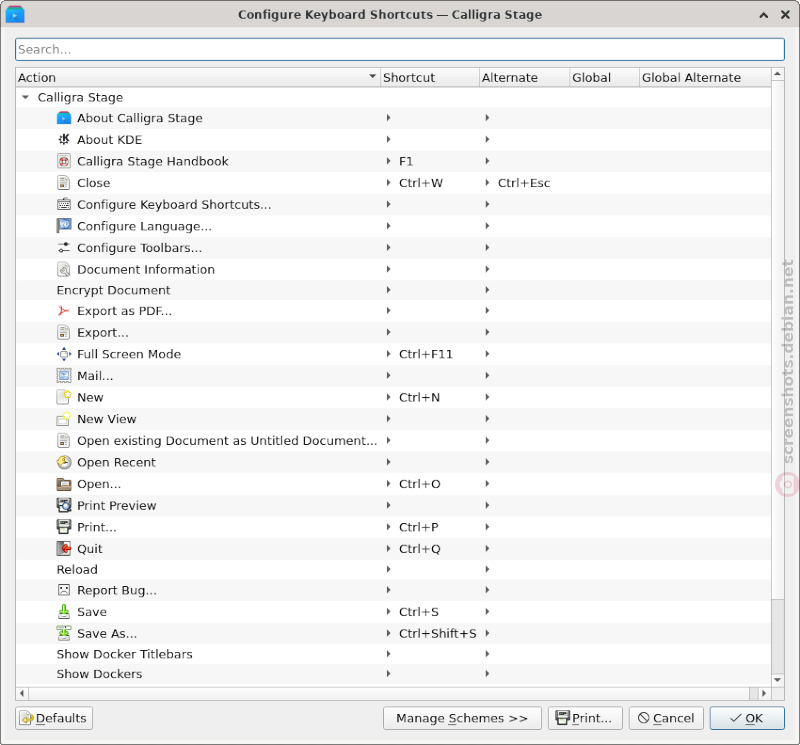The width and height of the screenshot is (800, 745).
Task: Click the horizontal scrollbar right arrow
Action: [x=764, y=693]
